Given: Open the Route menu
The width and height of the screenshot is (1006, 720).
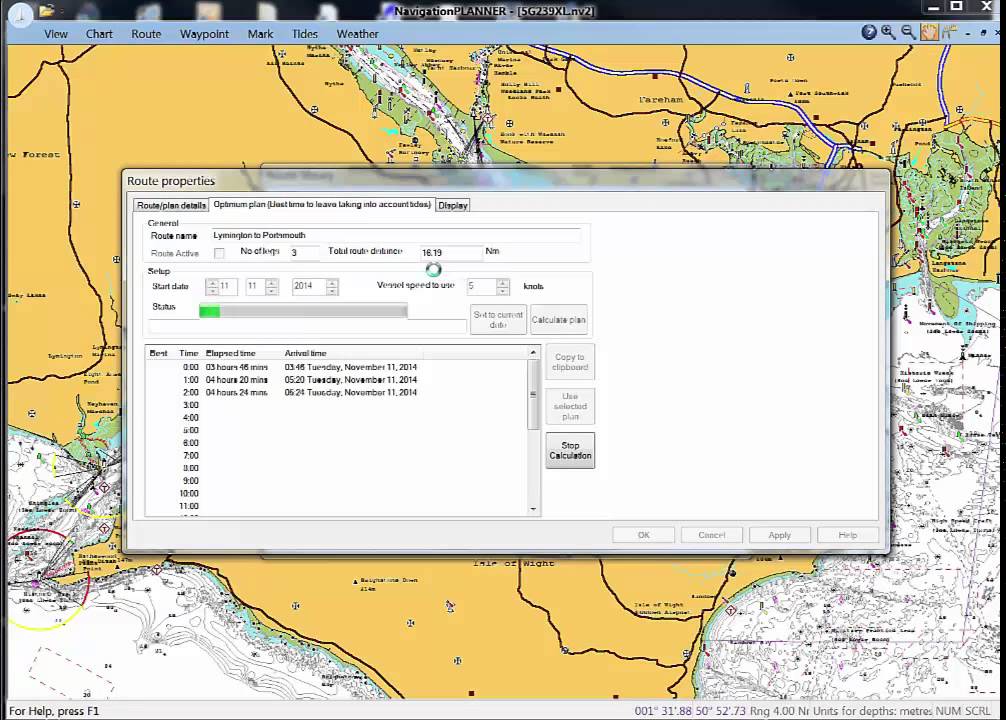Looking at the screenshot, I should tap(146, 34).
